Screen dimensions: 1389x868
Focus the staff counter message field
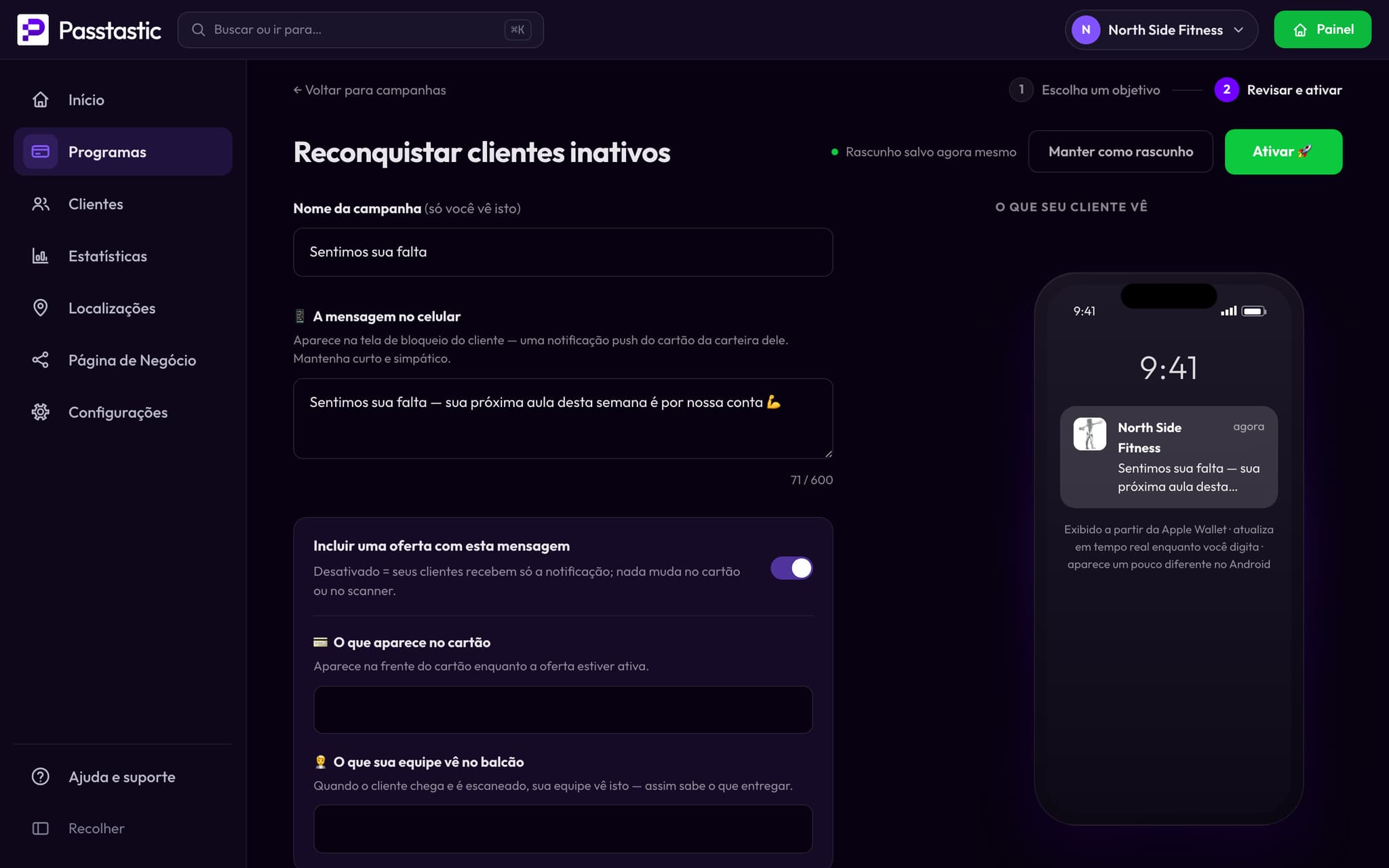click(563, 829)
